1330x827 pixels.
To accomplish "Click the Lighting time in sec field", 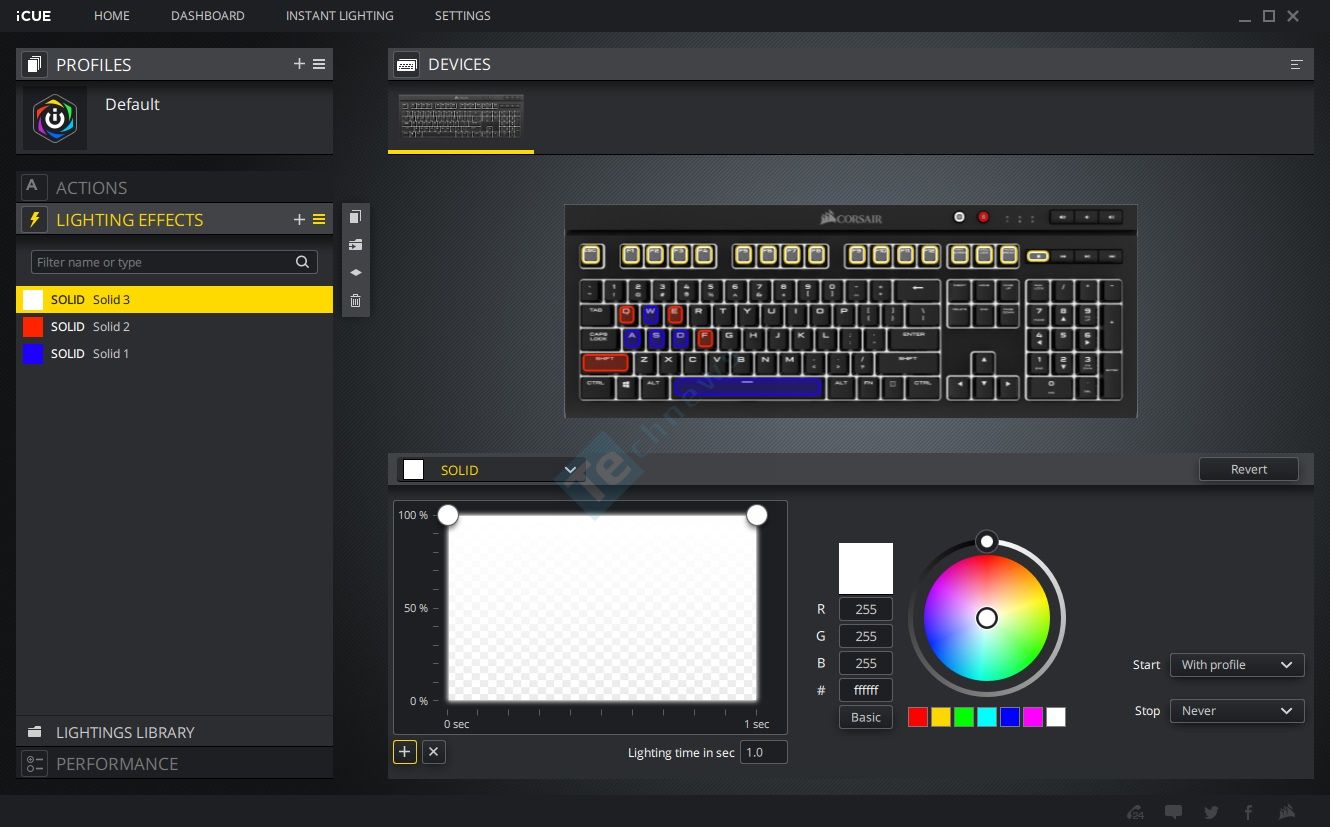I will pos(764,752).
